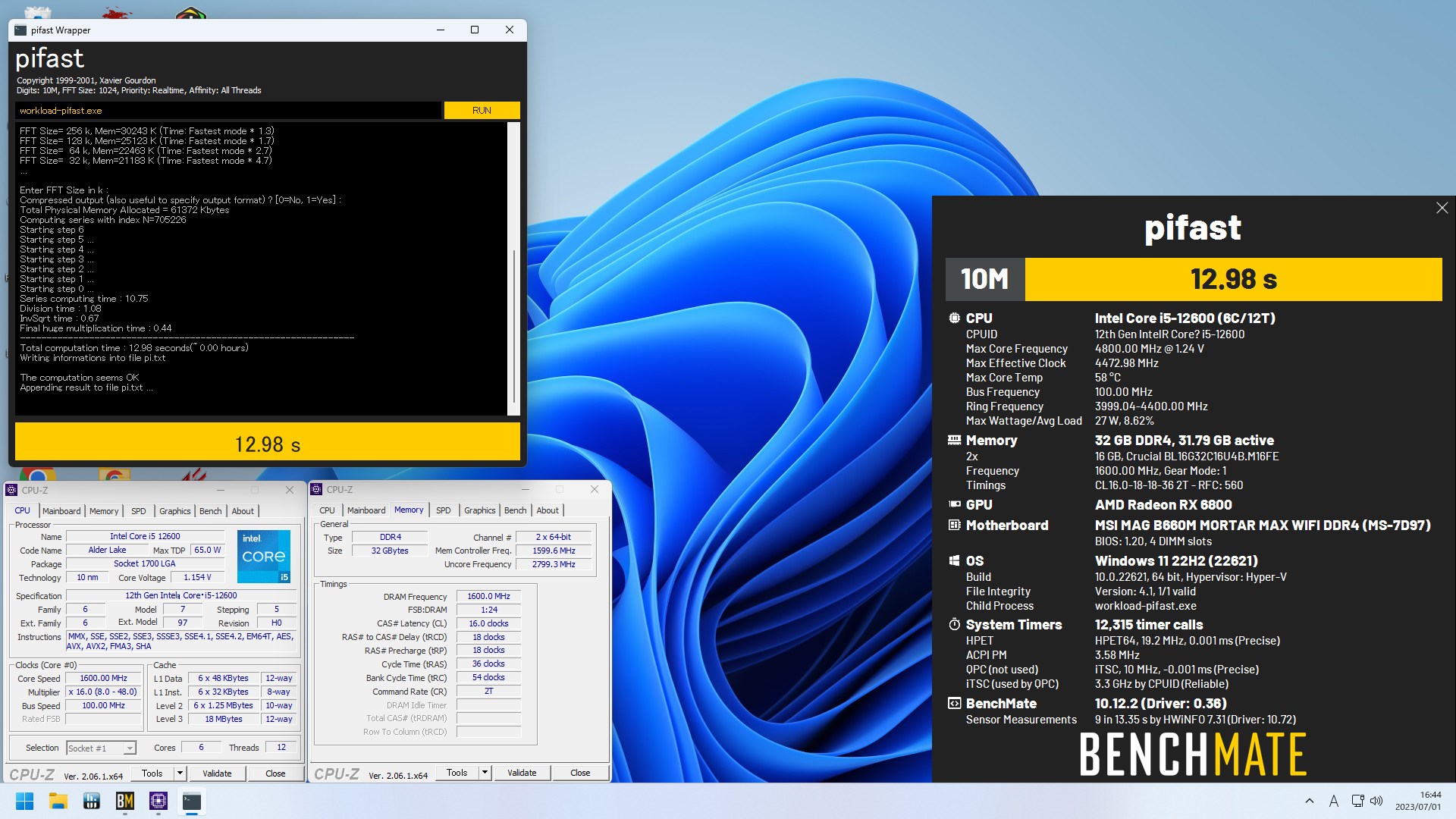Click the pifast Wrapper title bar icon
The width and height of the screenshot is (1456, 819).
pyautogui.click(x=20, y=30)
